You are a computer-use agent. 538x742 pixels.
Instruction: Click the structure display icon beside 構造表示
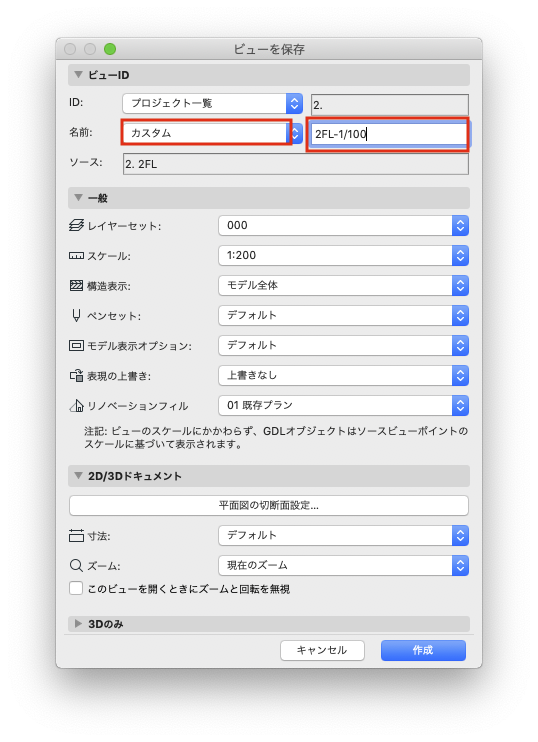click(x=76, y=286)
